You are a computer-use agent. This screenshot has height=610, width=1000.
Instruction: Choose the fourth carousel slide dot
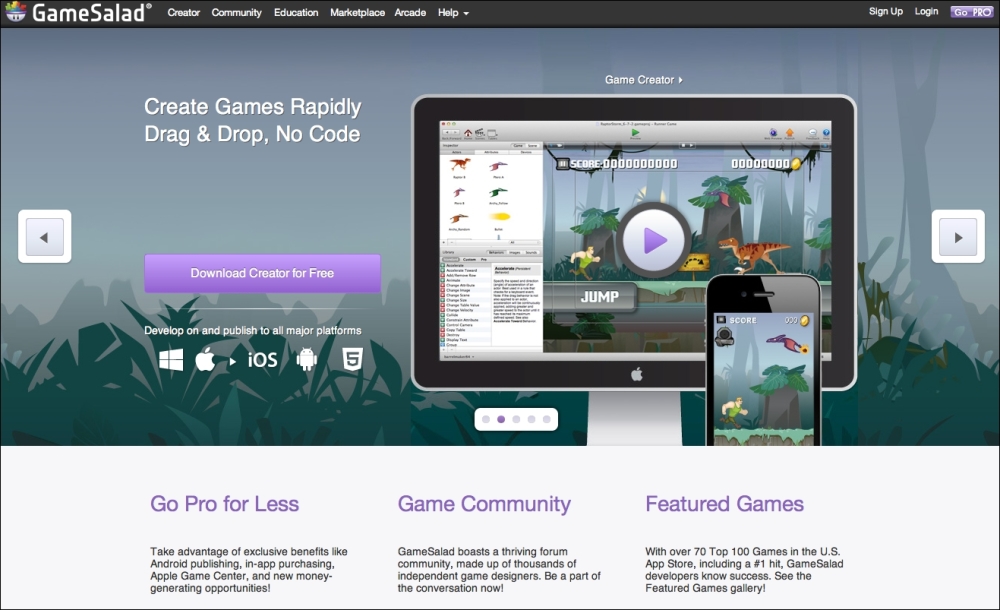coord(531,419)
